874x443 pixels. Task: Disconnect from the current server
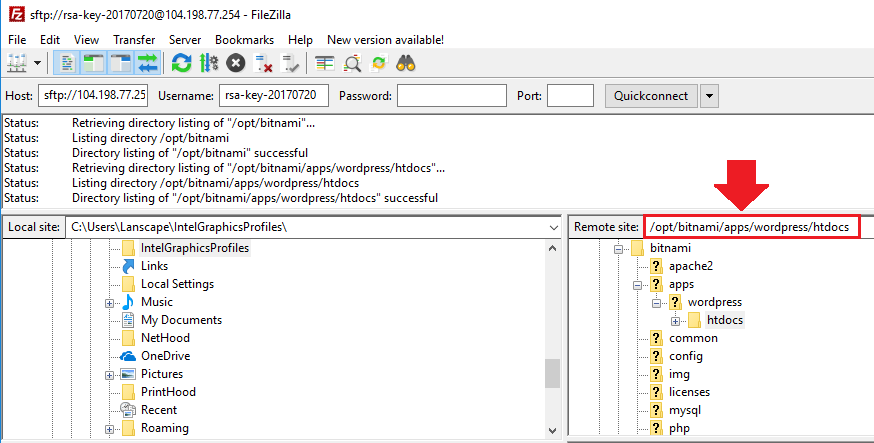263,63
